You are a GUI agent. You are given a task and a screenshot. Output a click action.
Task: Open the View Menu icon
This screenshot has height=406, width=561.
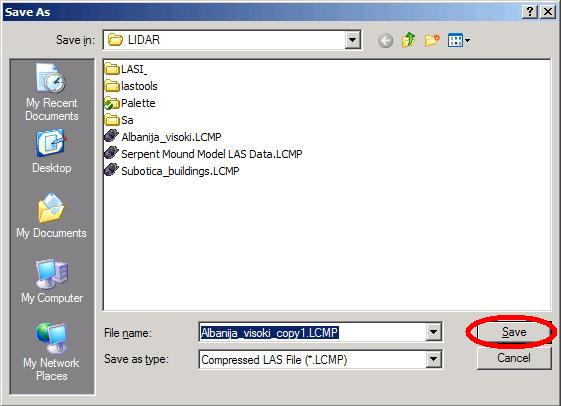pos(459,40)
